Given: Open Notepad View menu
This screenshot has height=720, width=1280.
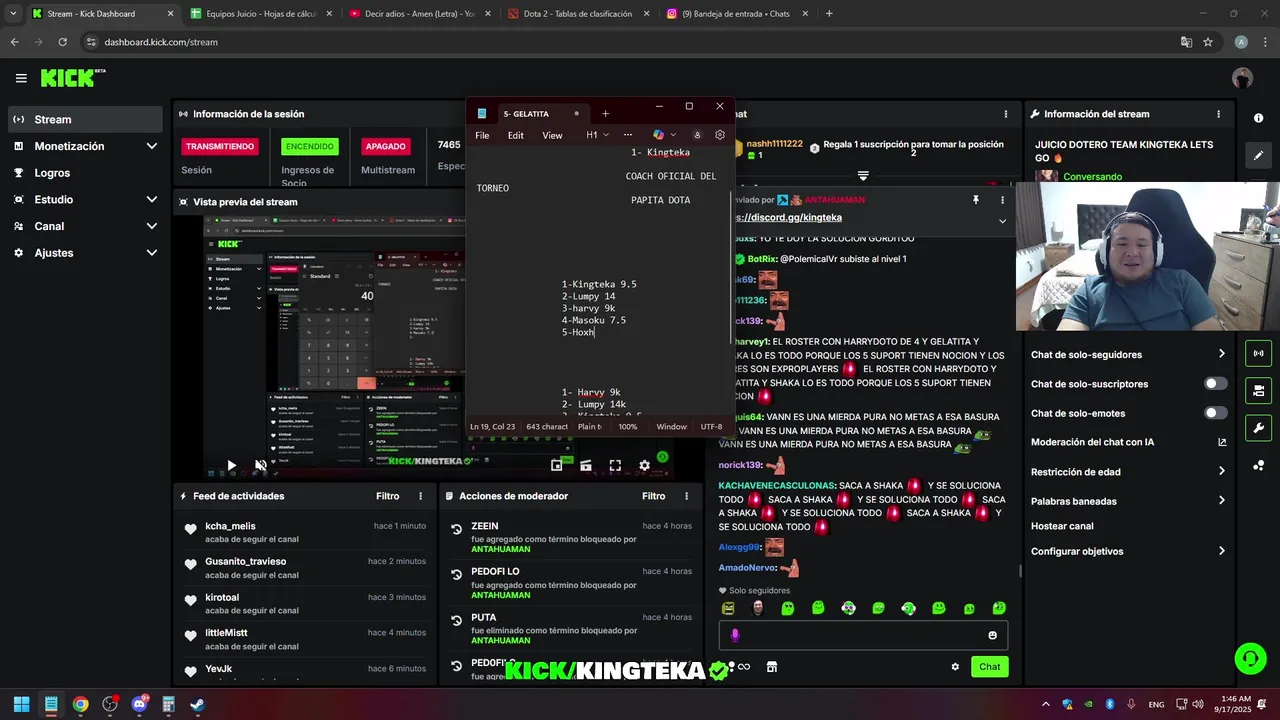Looking at the screenshot, I should click(x=552, y=135).
